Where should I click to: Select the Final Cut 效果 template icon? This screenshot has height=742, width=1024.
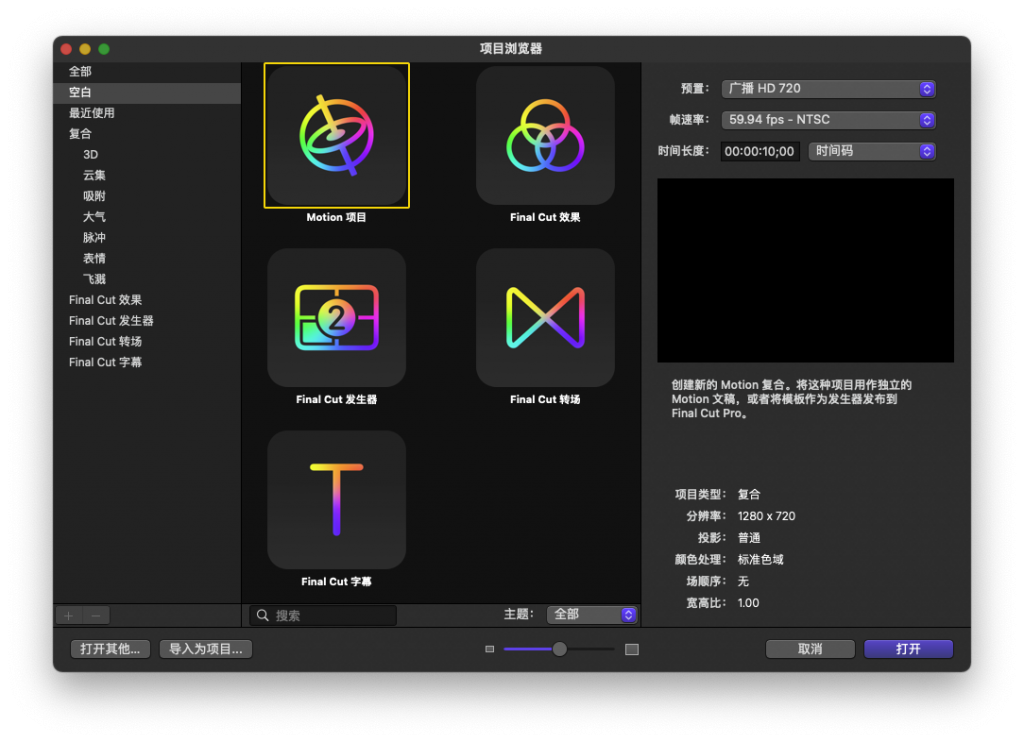click(x=545, y=135)
